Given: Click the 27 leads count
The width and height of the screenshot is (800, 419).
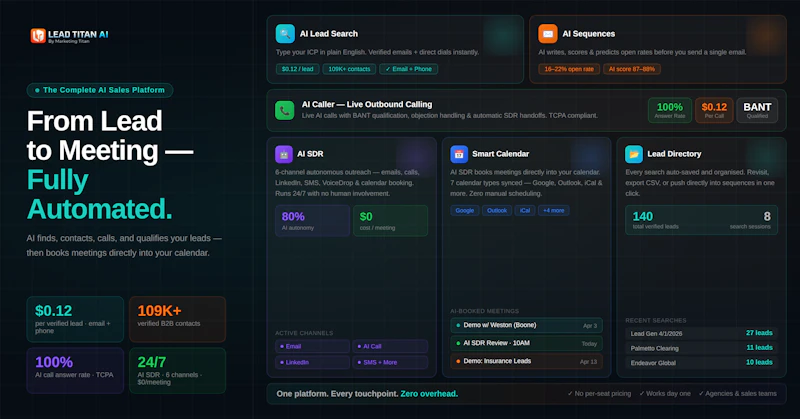Looking at the screenshot, I should pyautogui.click(x=759, y=333).
